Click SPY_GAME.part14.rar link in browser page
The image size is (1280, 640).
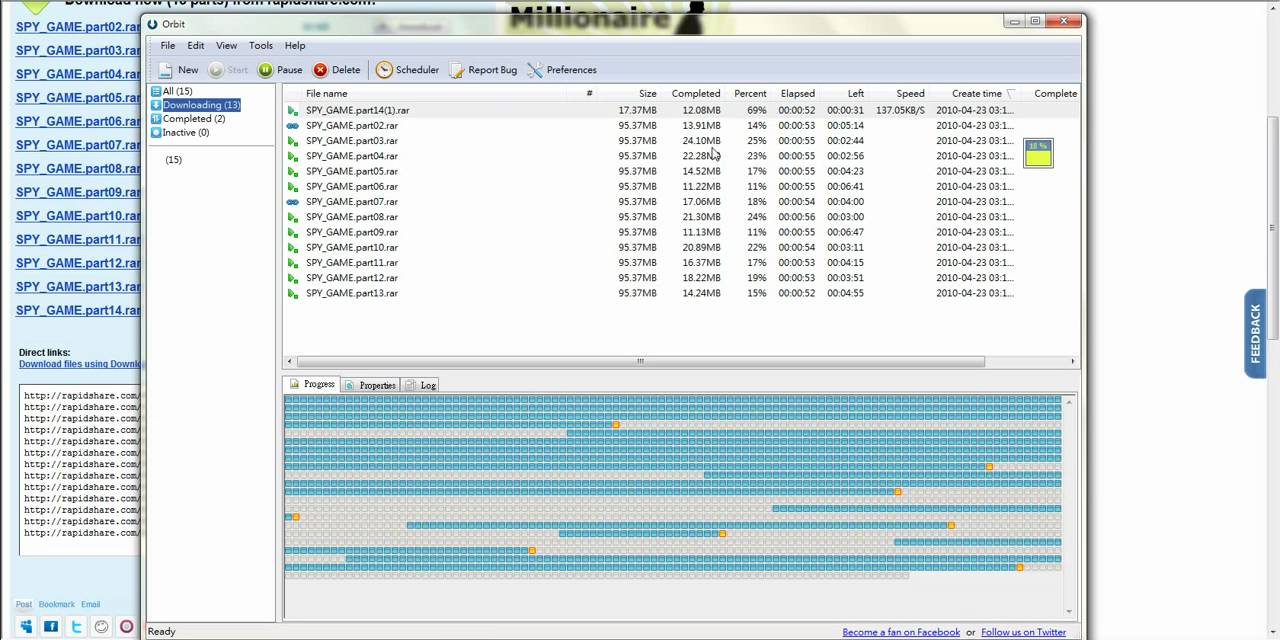[78, 310]
